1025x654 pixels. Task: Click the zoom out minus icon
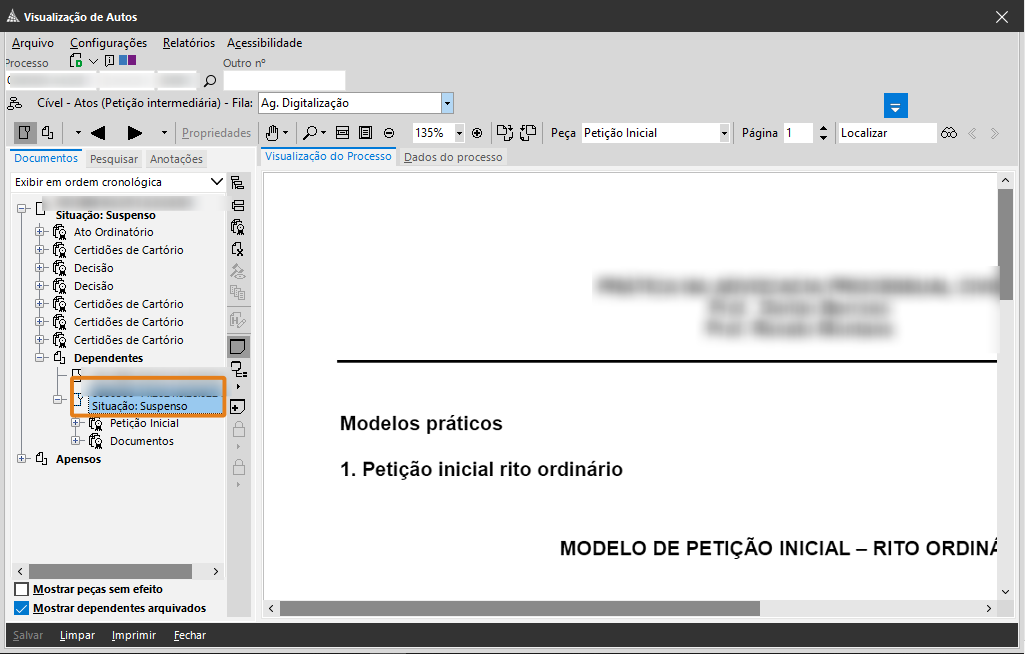pos(389,133)
